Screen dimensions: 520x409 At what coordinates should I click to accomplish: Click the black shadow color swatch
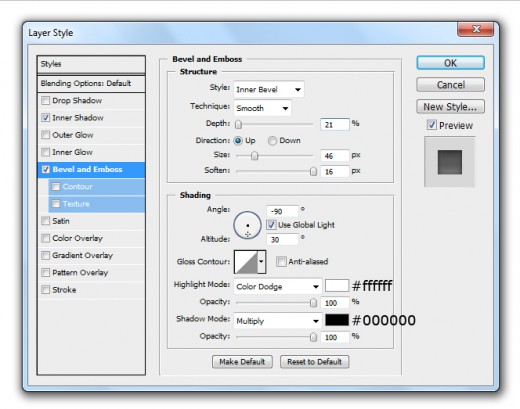pos(337,320)
